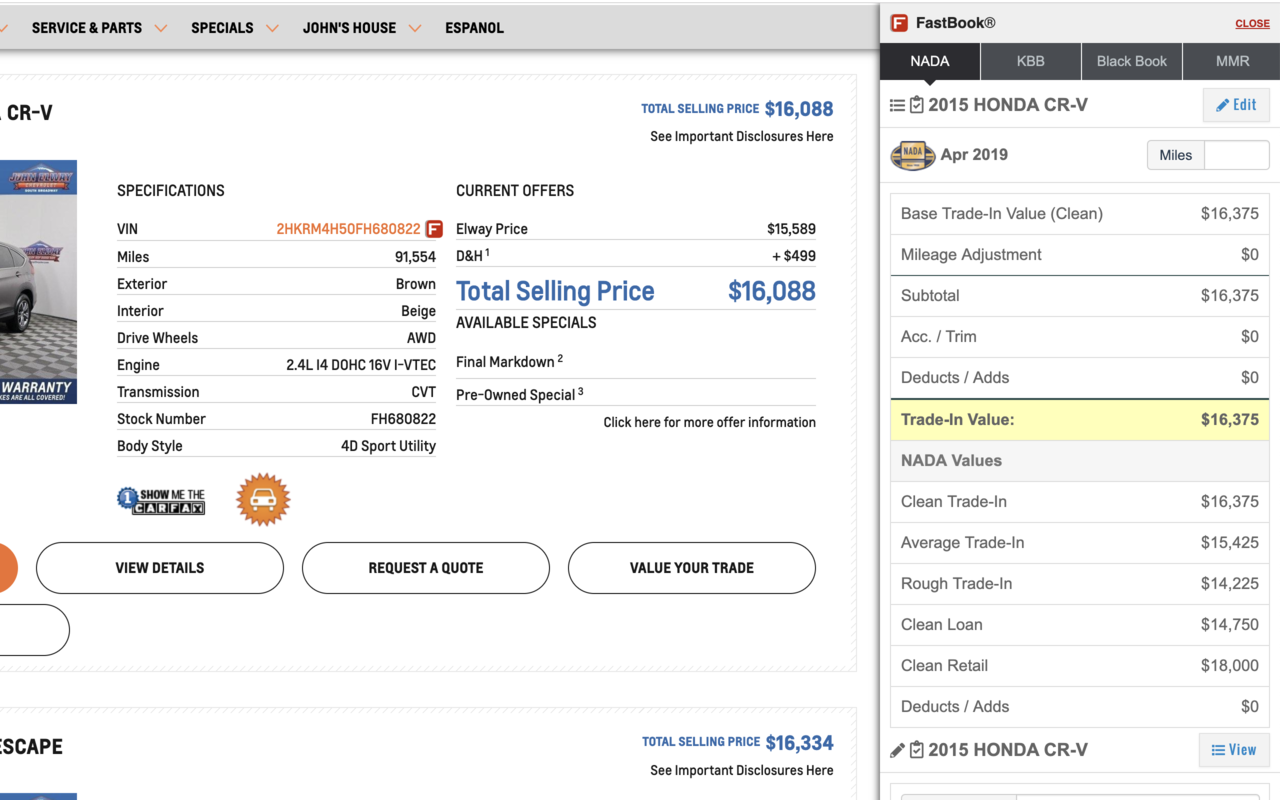Expand the SERVICE & PARTS menu chevron
The height and width of the screenshot is (800, 1280).
(x=160, y=28)
